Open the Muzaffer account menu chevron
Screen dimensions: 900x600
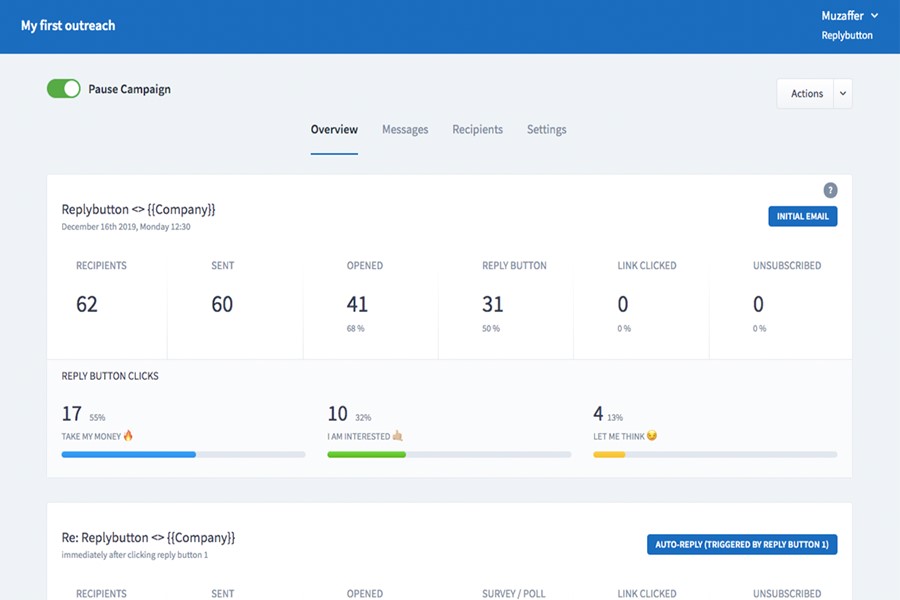tap(874, 16)
